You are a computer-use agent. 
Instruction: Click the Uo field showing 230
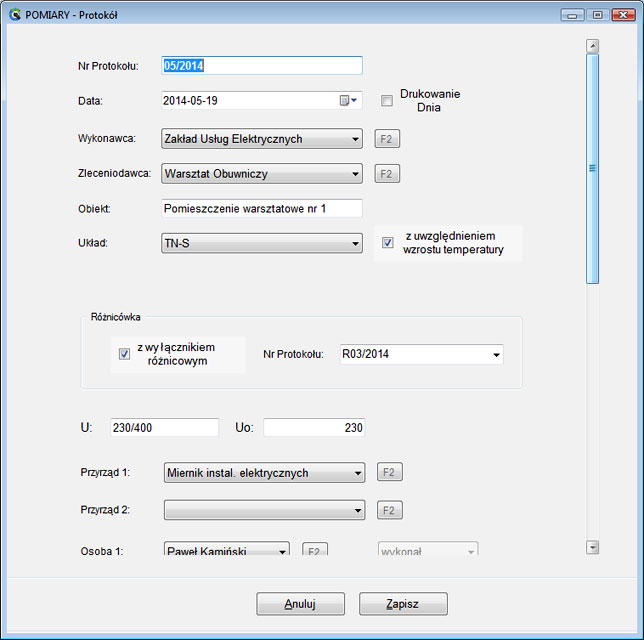tap(314, 428)
